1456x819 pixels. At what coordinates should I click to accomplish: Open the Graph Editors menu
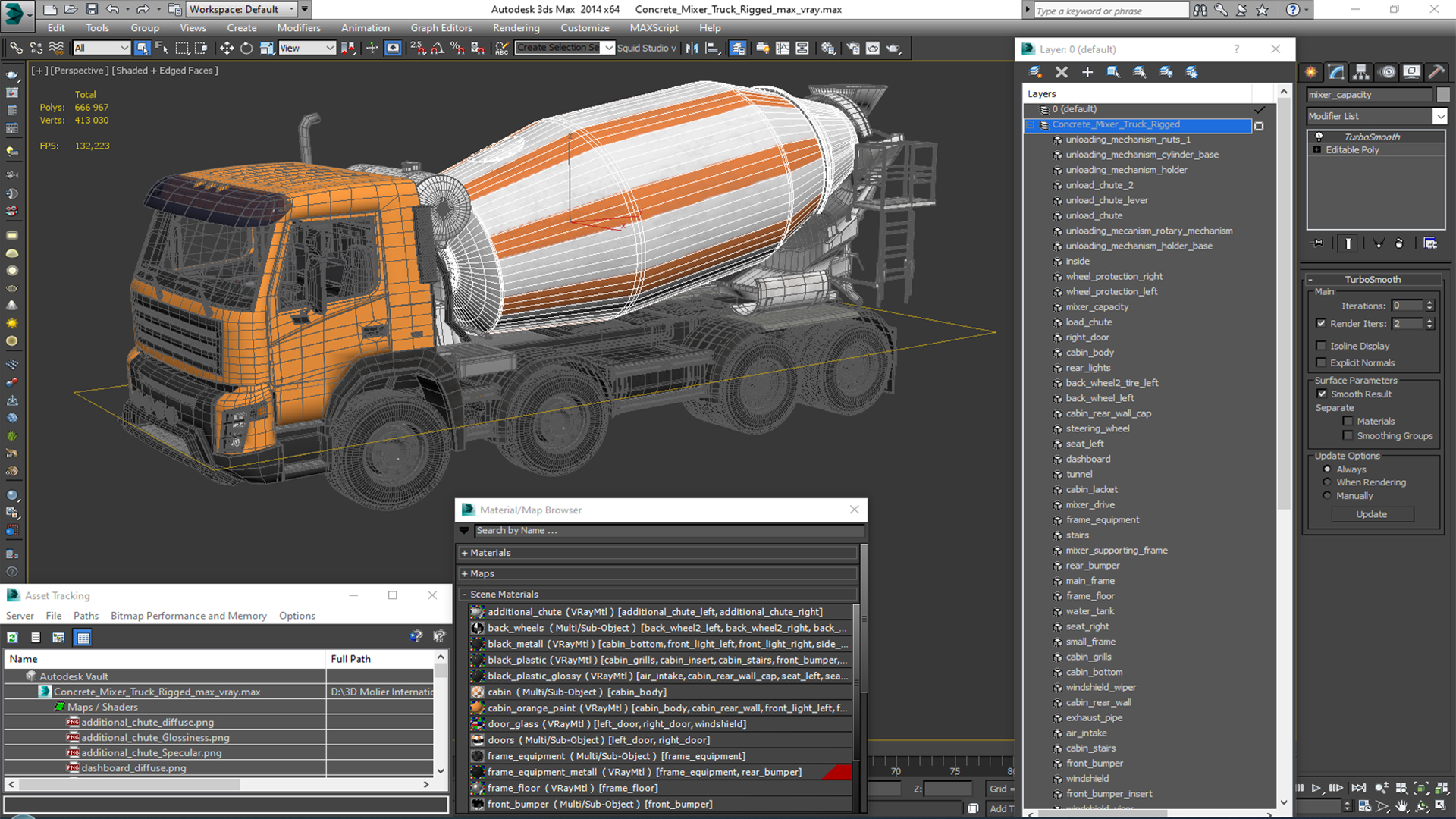pos(441,28)
